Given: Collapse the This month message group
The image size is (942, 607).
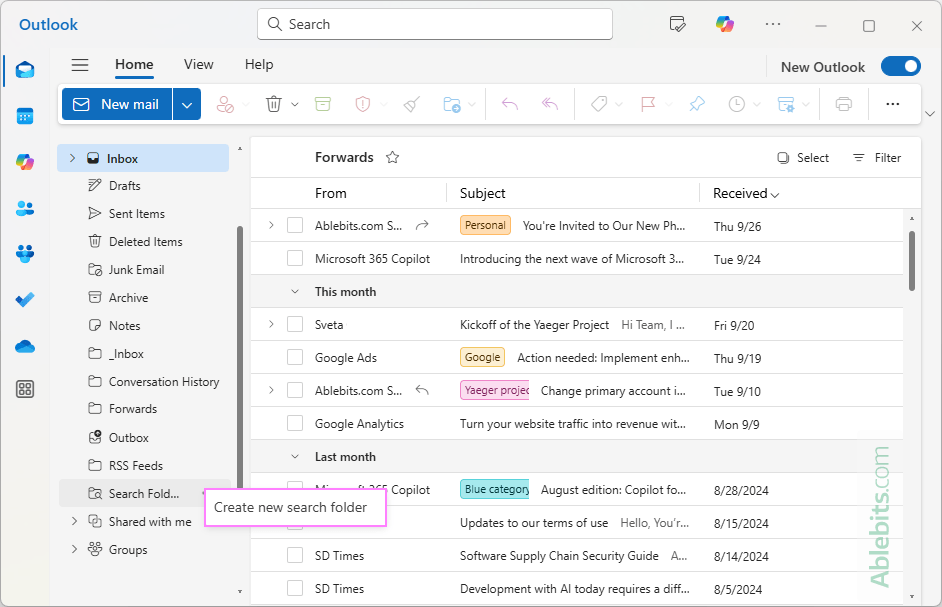Looking at the screenshot, I should click(293, 291).
